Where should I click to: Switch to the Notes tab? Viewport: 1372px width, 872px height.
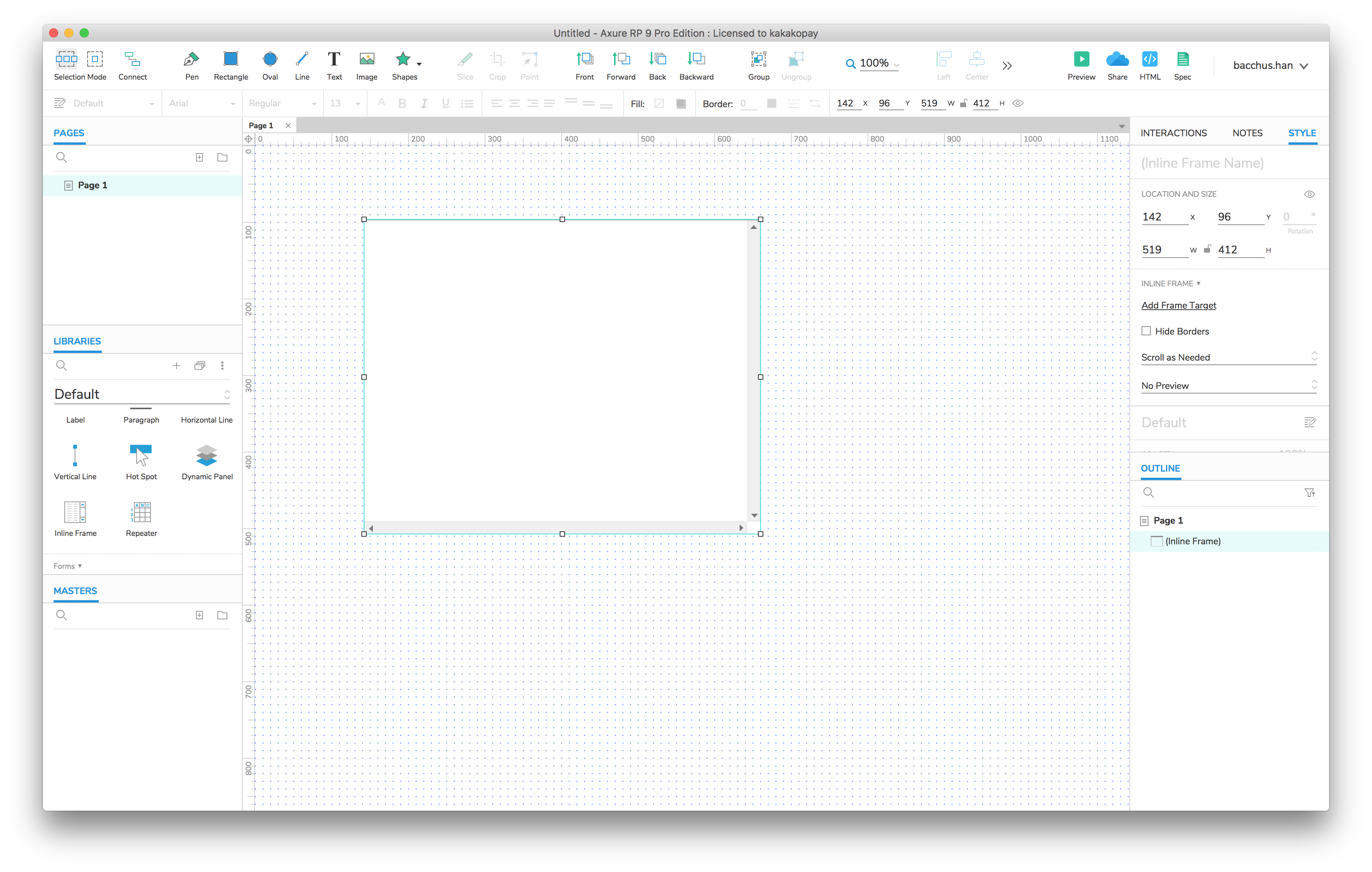(x=1247, y=133)
